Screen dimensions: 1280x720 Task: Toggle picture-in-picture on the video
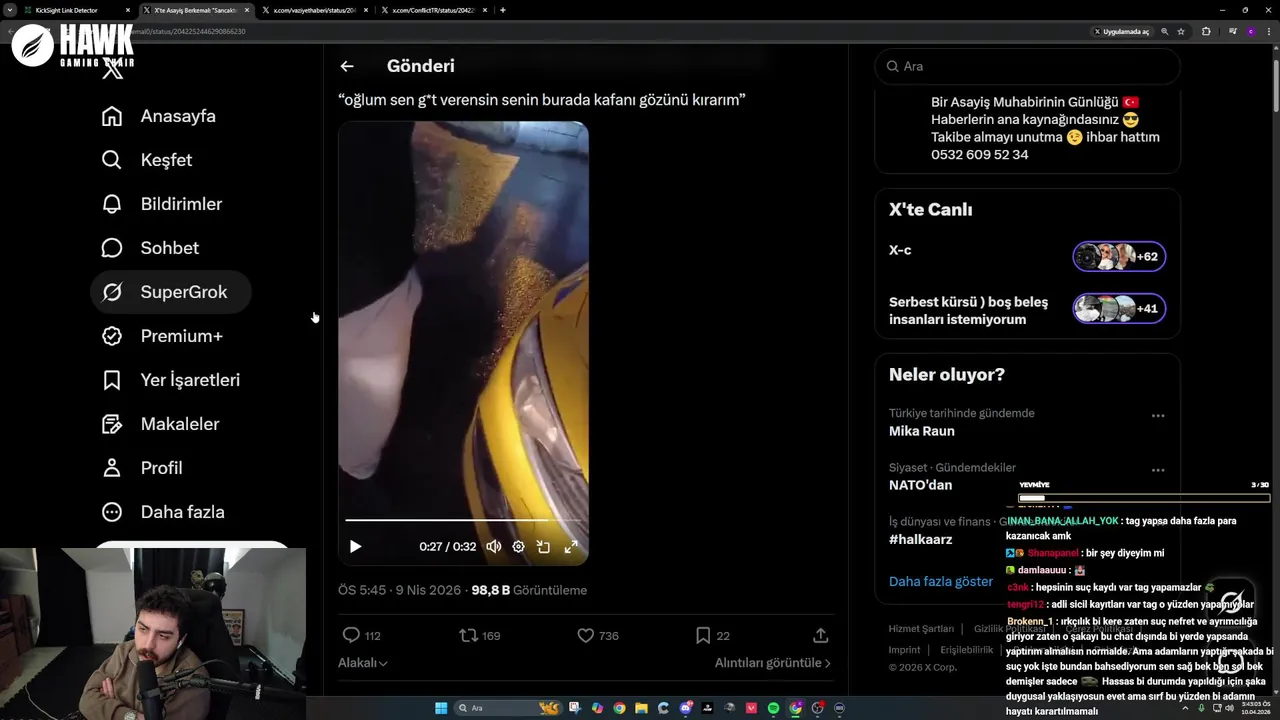coord(543,546)
